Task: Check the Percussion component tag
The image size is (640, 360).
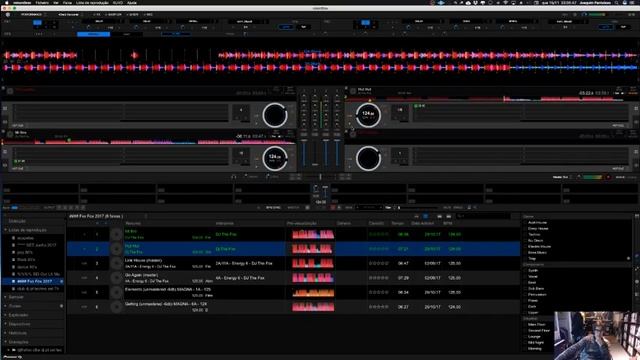Action: 525,294
